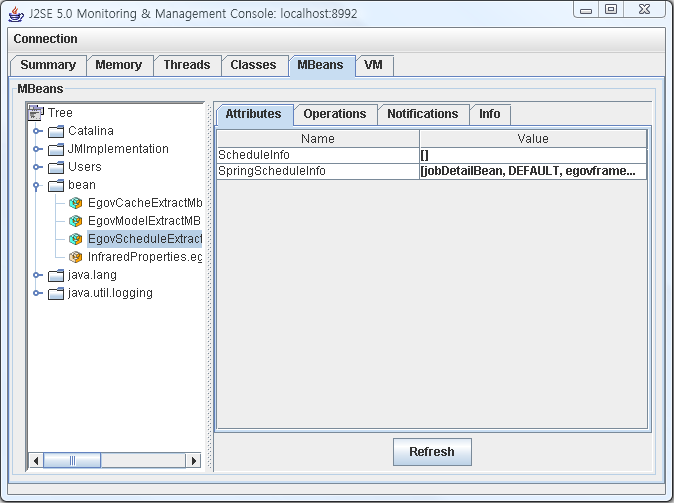Switch to the Memory tab
This screenshot has width=674, height=503.
point(118,65)
